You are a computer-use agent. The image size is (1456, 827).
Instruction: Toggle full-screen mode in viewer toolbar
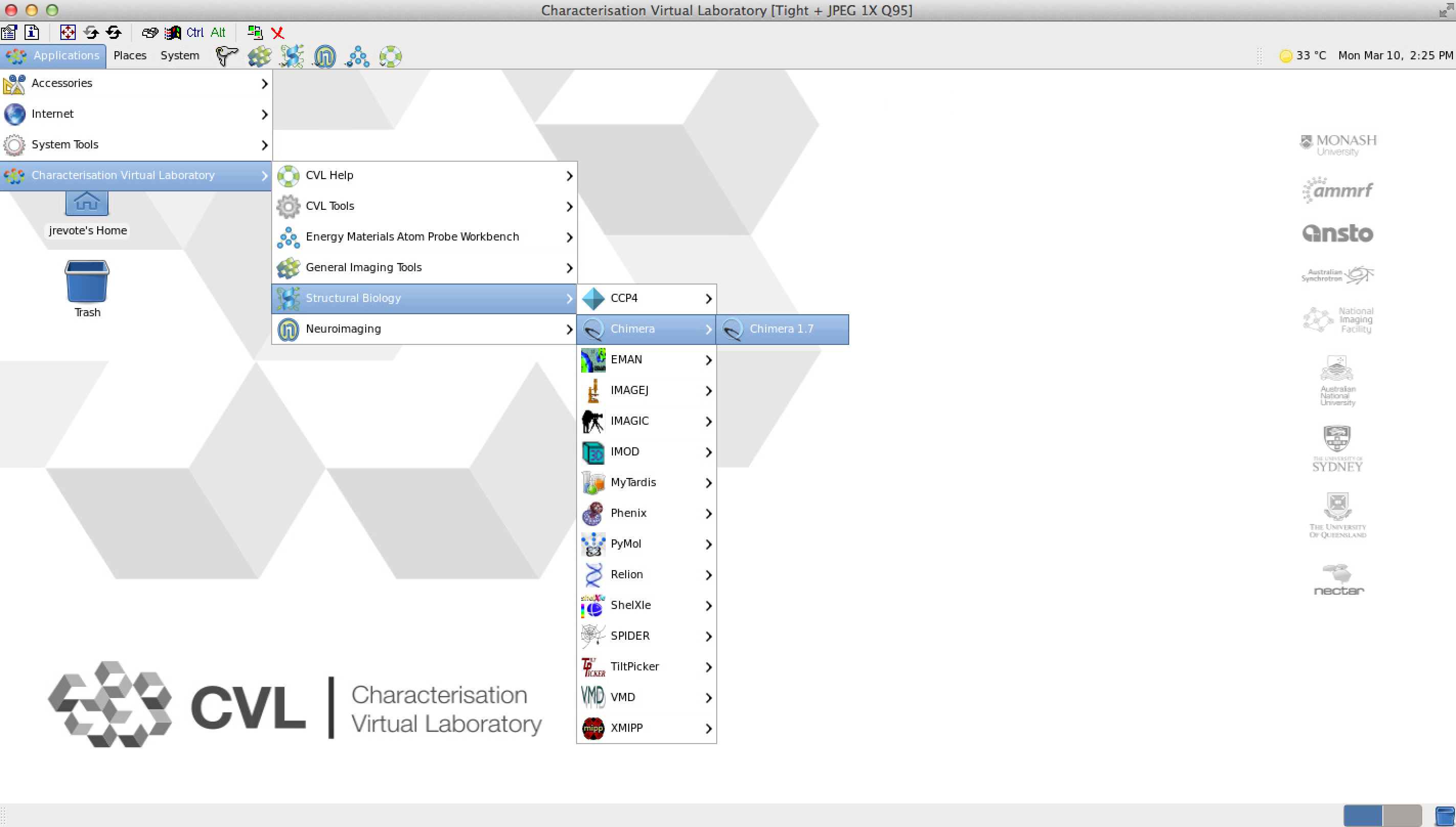click(68, 32)
